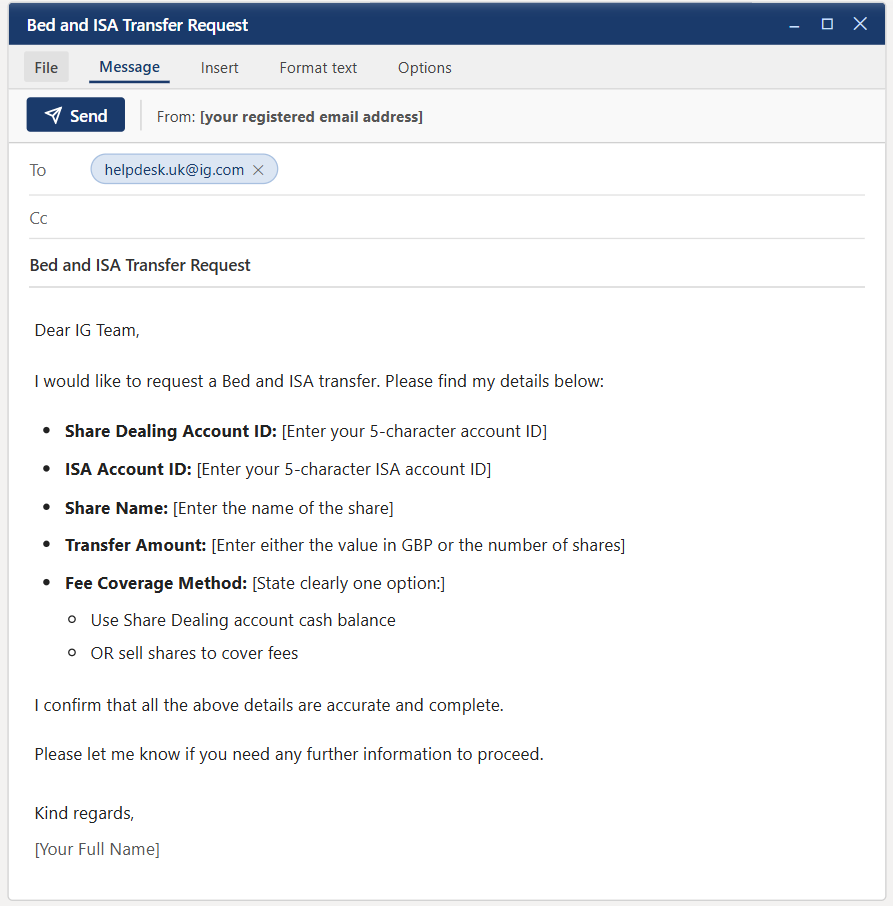This screenshot has height=906, width=893.
Task: Place cursor in Share Dealing Account ID placeholder
Action: (414, 432)
